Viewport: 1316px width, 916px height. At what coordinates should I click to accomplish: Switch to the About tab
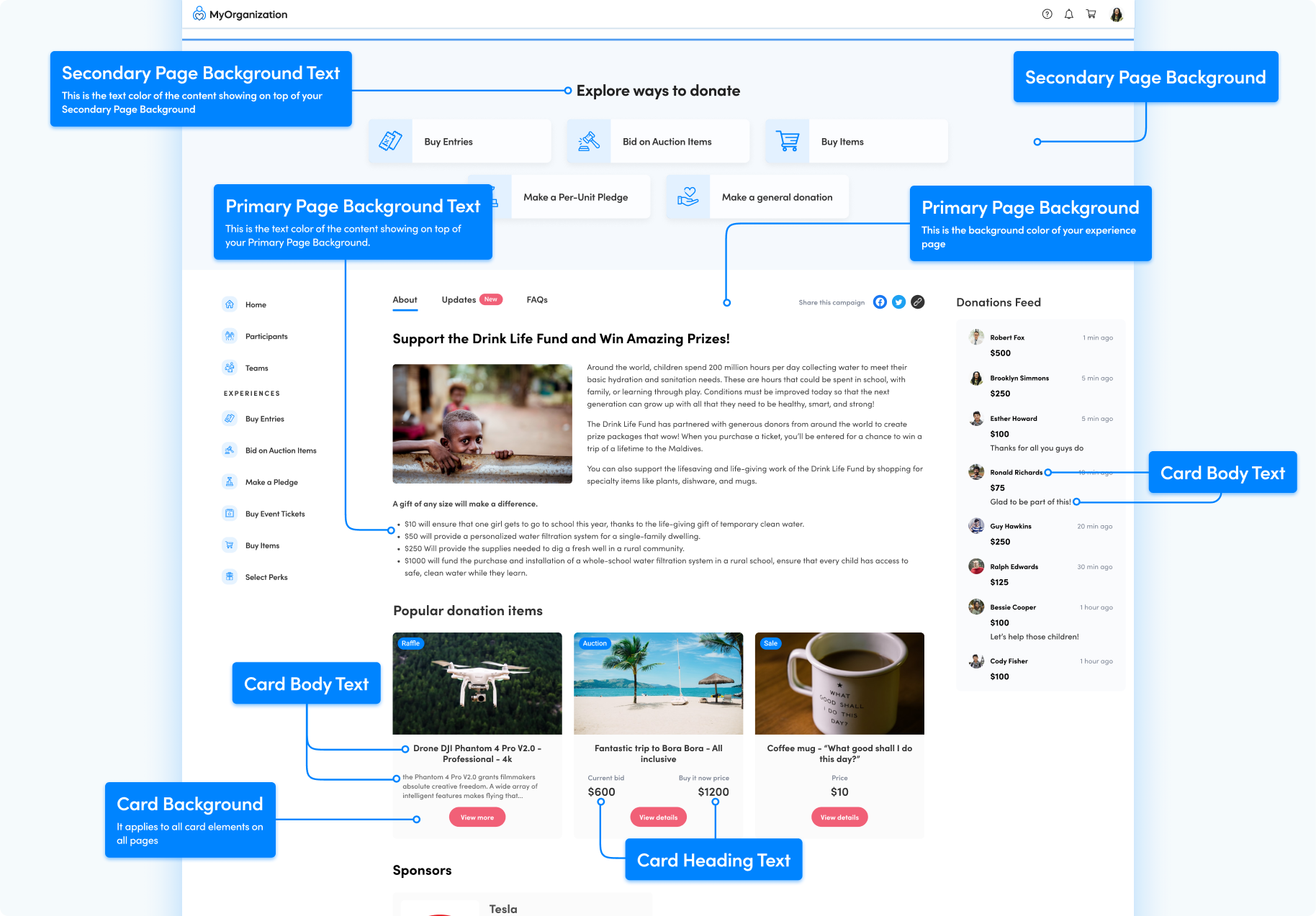click(x=405, y=300)
